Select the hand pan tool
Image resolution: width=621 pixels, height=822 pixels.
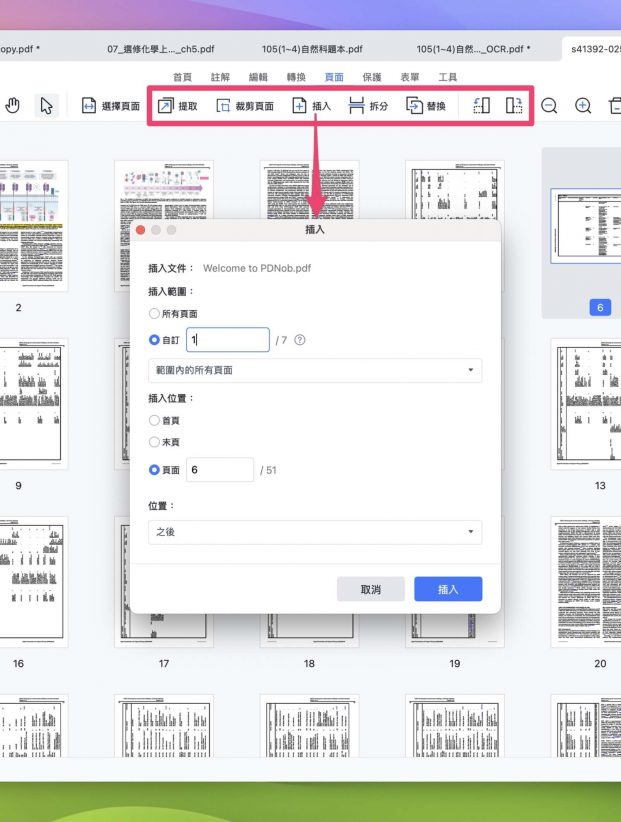pos(13,106)
